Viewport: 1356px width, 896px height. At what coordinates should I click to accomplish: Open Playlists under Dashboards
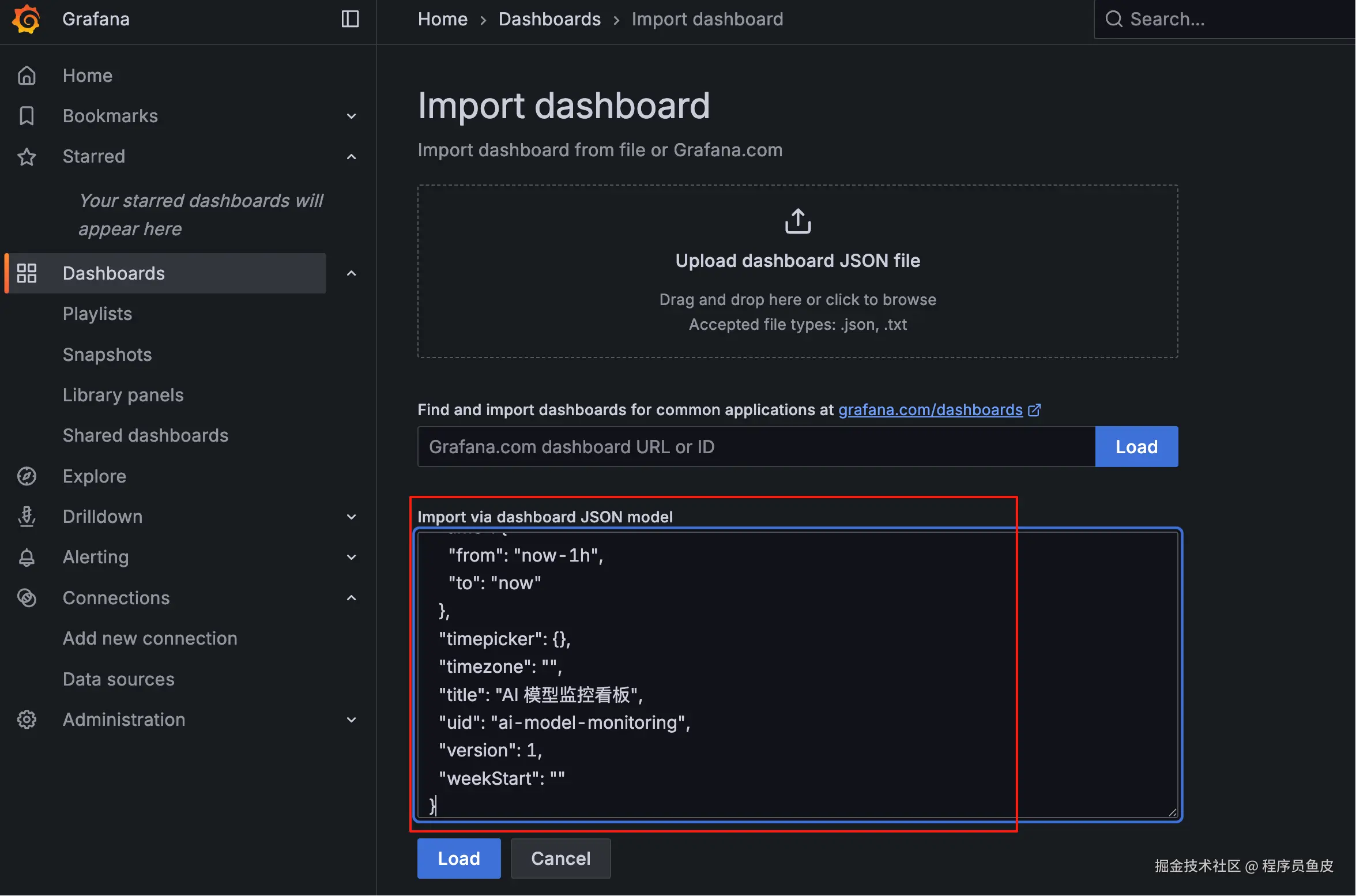97,314
